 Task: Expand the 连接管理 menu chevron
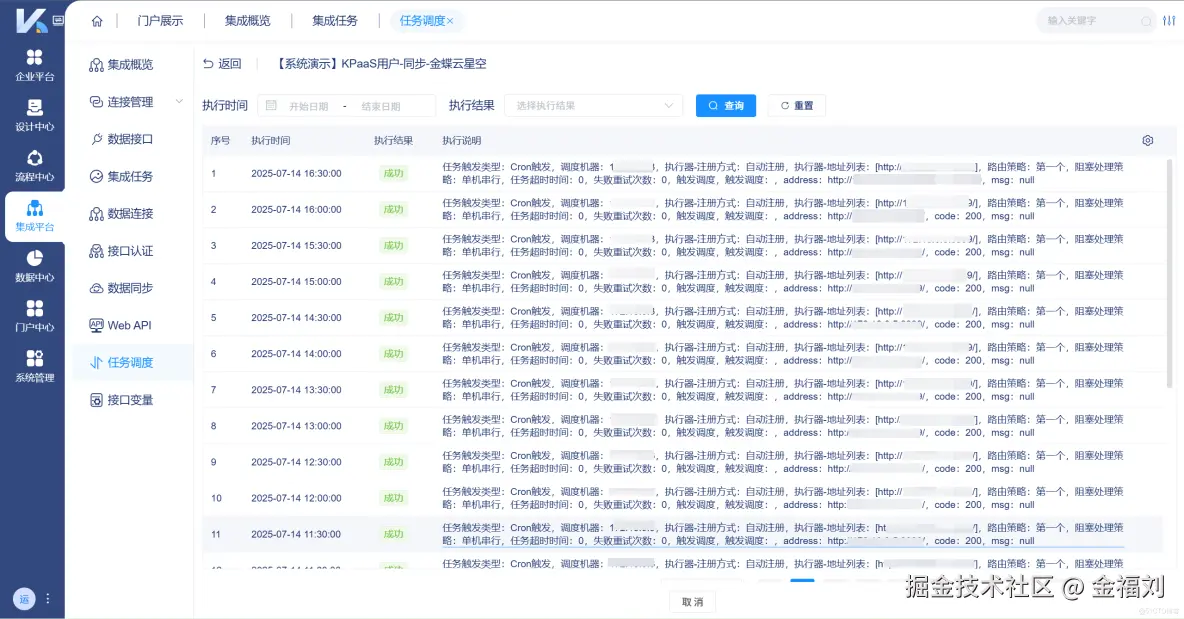click(x=179, y=101)
